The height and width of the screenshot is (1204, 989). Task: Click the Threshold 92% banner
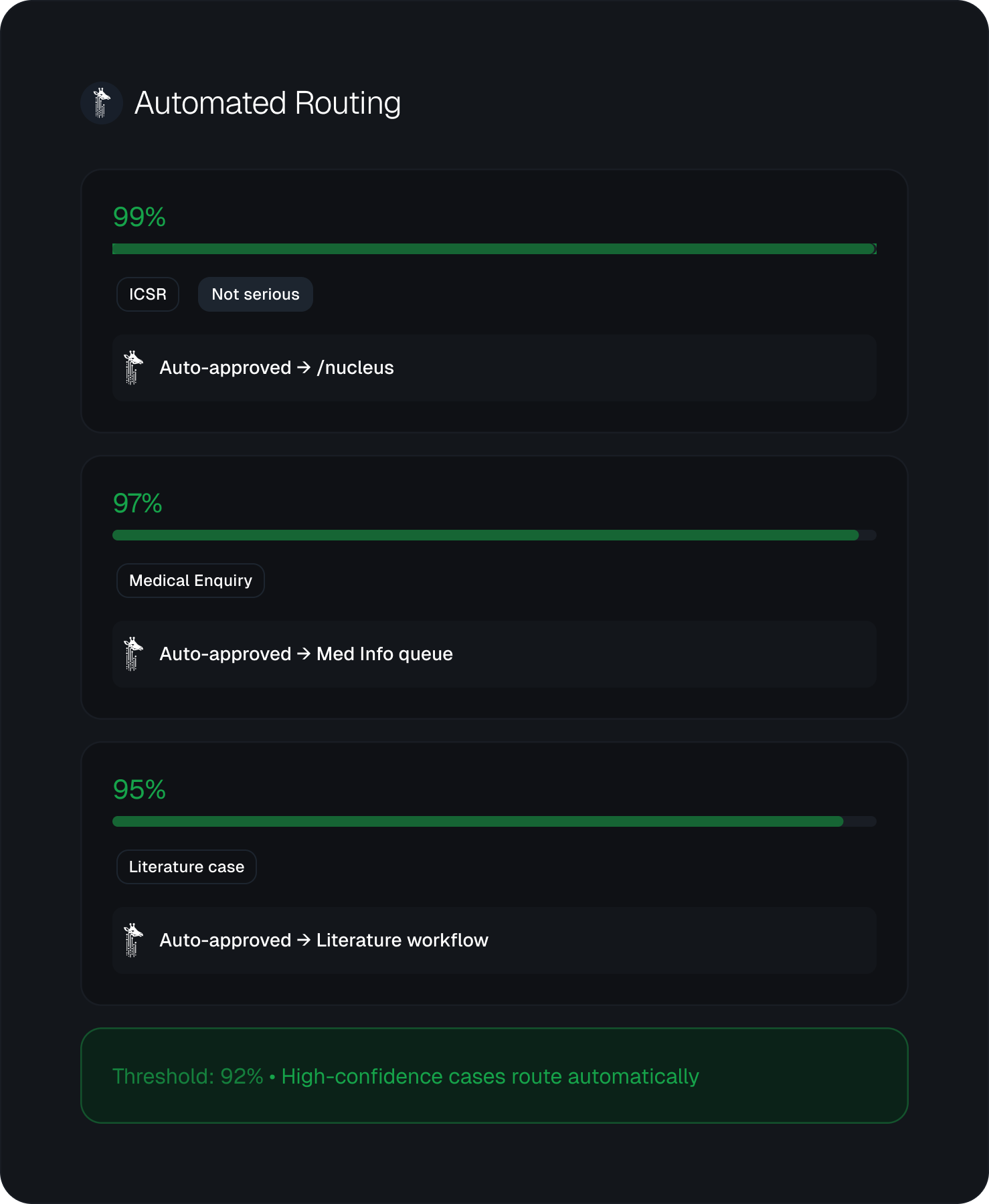(494, 1076)
